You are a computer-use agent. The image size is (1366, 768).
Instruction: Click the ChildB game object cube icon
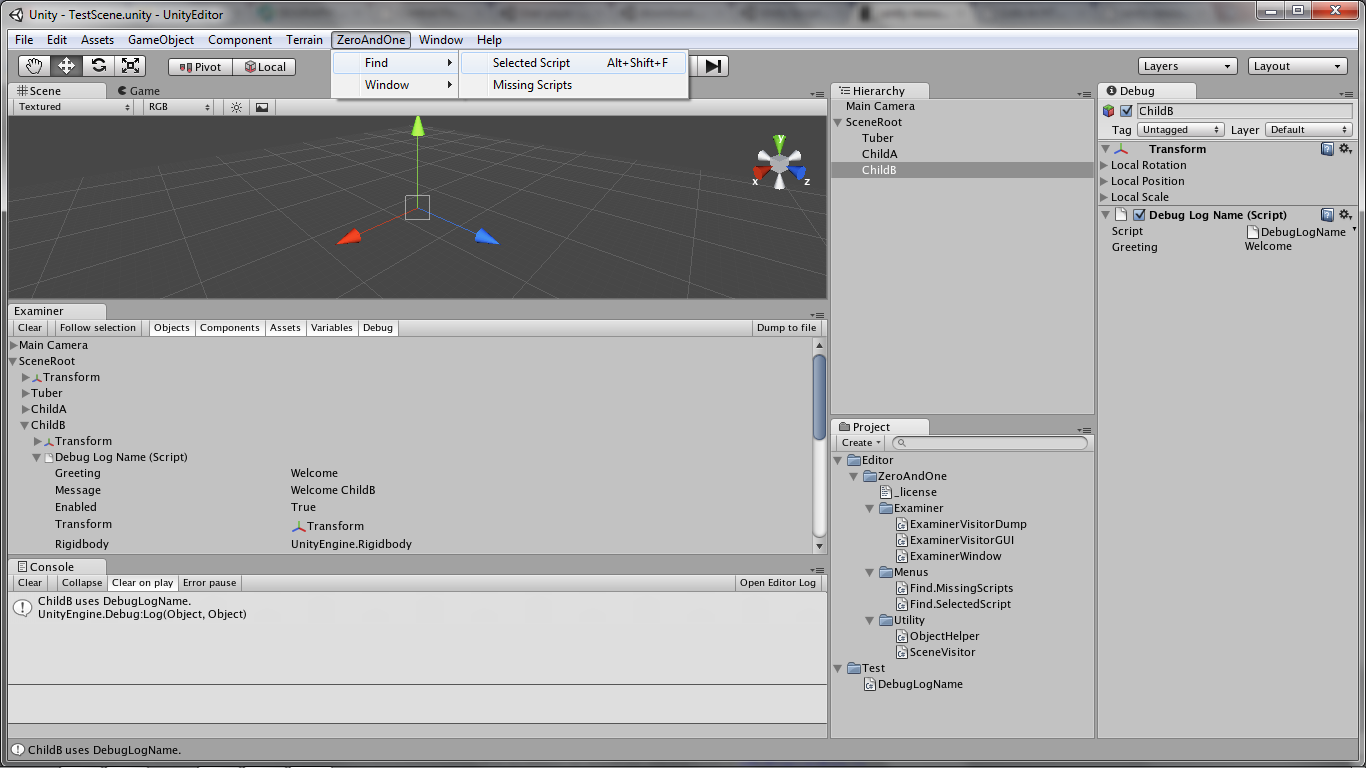point(1109,111)
